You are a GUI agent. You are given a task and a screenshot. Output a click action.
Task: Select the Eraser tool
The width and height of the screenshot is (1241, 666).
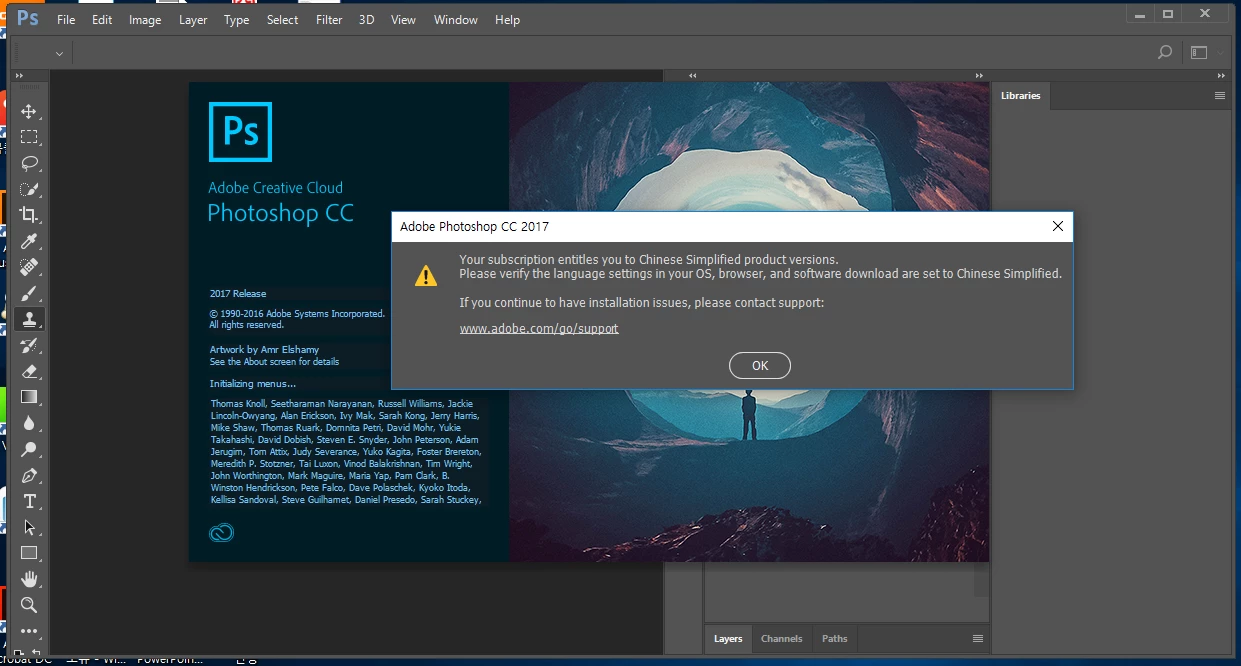29,371
